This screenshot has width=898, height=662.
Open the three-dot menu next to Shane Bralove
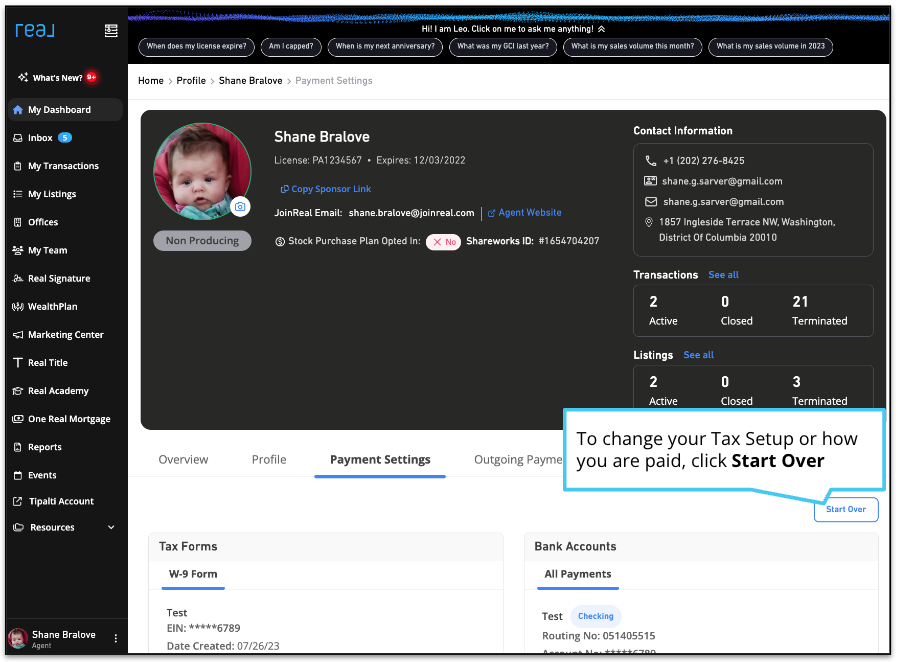click(115, 639)
